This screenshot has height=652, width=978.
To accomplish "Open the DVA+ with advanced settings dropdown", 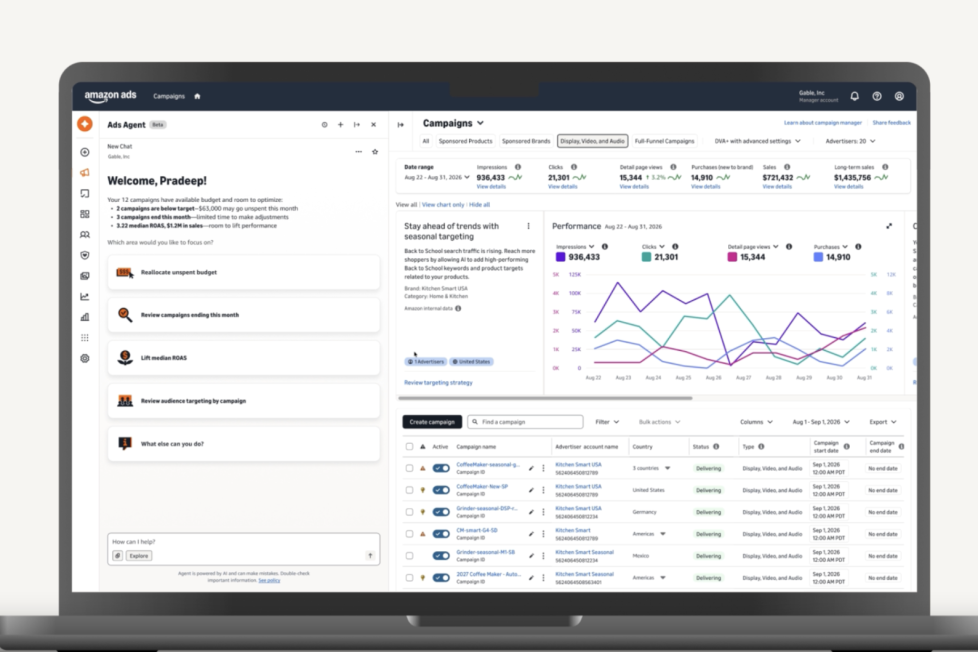I will click(x=757, y=141).
